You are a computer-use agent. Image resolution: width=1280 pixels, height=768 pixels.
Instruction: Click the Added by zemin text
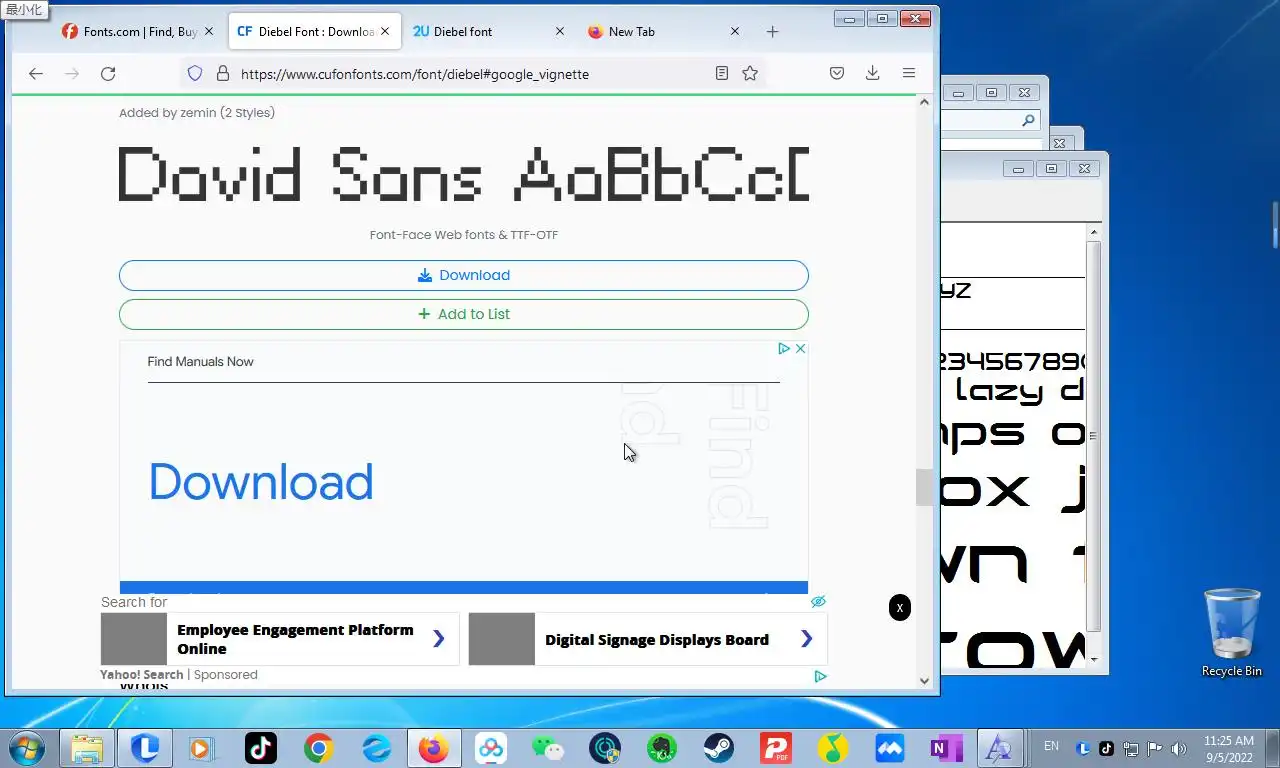pyautogui.click(x=197, y=112)
